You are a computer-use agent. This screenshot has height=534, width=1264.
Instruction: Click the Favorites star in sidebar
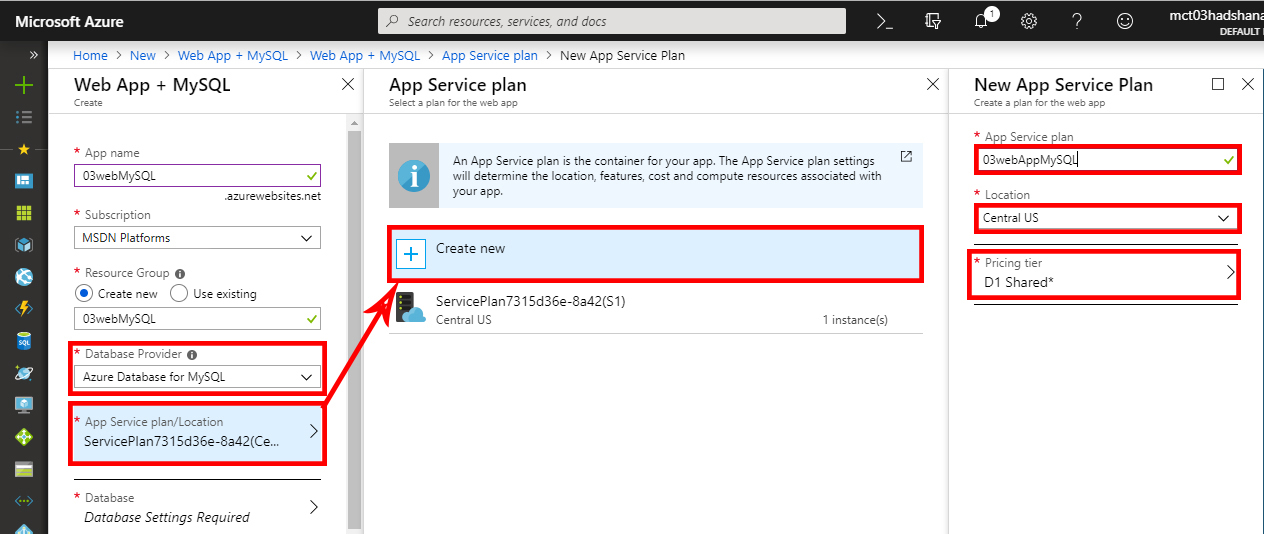coord(24,149)
